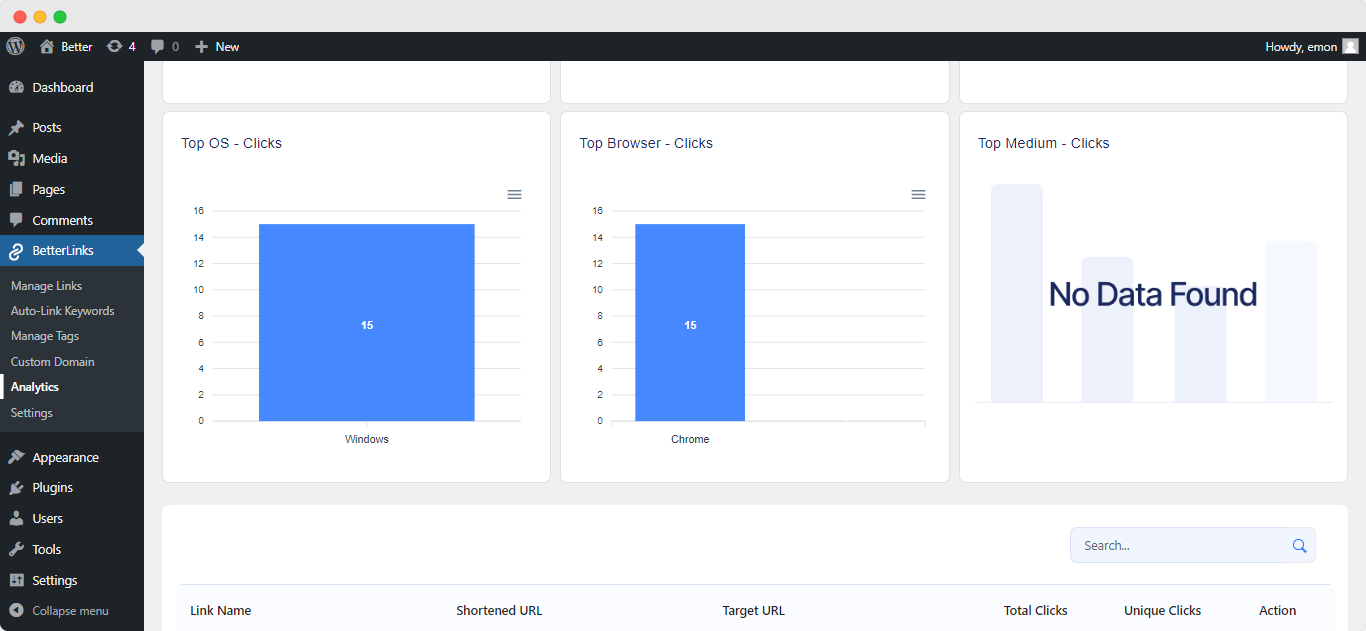Select Manage Tags from BetterLinks submenu
The height and width of the screenshot is (631, 1366).
pos(46,336)
